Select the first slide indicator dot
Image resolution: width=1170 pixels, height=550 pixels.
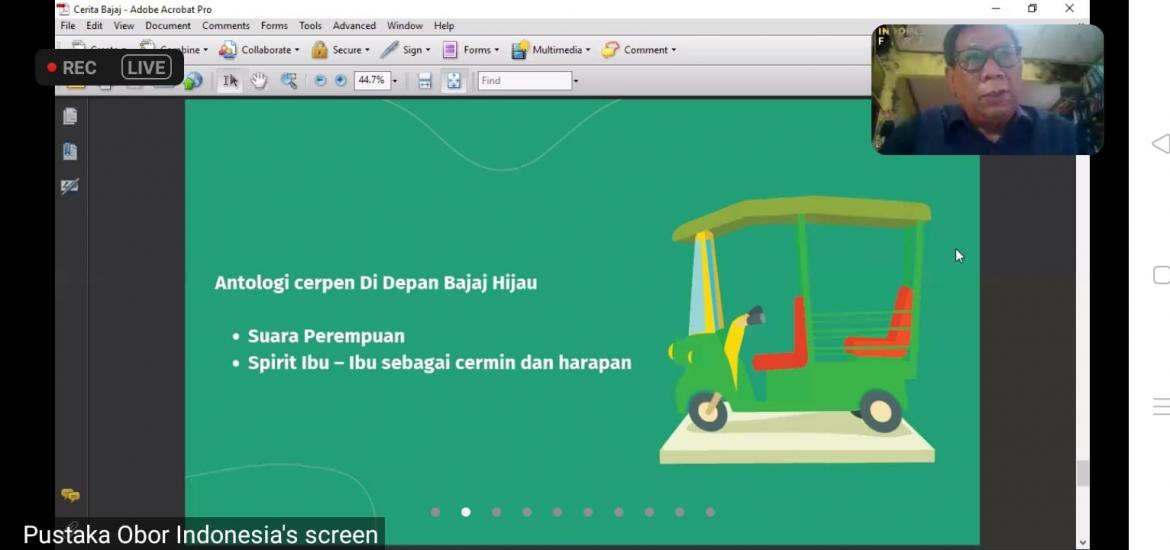tap(435, 512)
